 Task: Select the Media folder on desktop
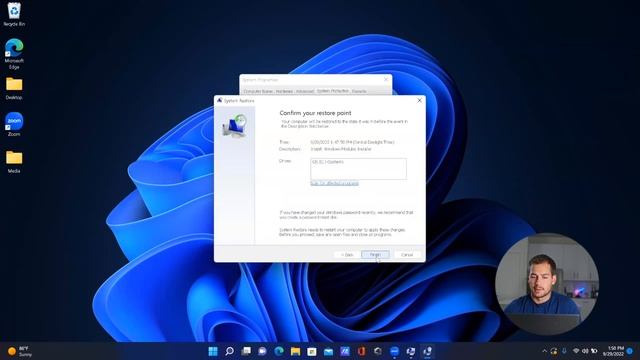[14, 162]
